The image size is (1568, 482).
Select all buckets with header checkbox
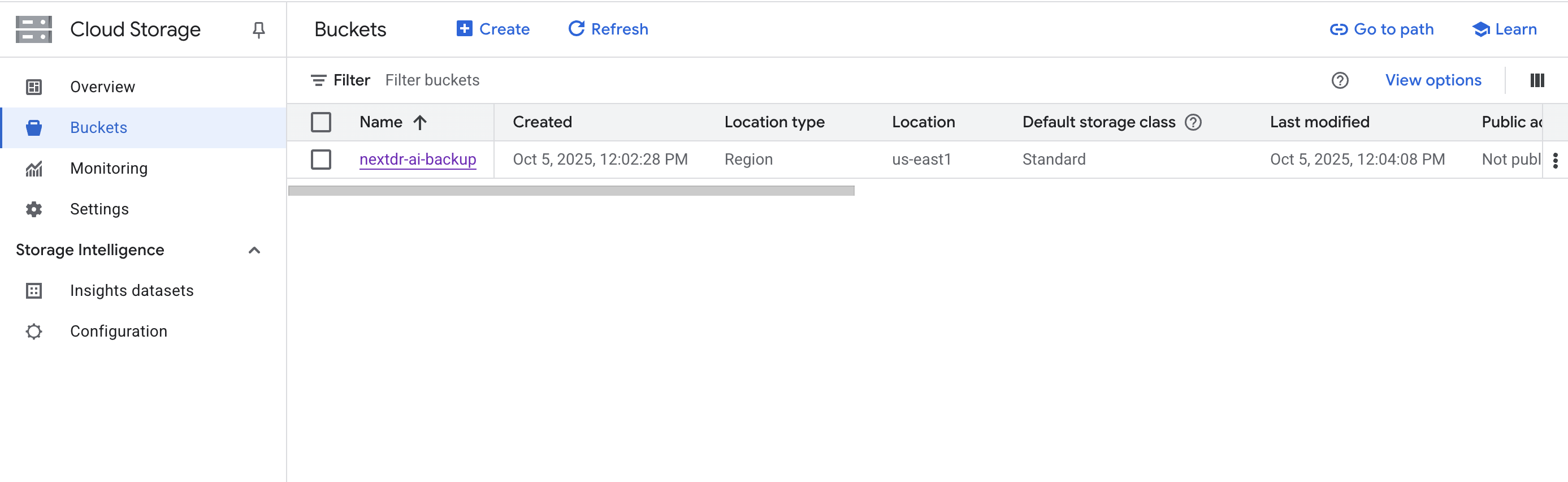pyautogui.click(x=321, y=123)
